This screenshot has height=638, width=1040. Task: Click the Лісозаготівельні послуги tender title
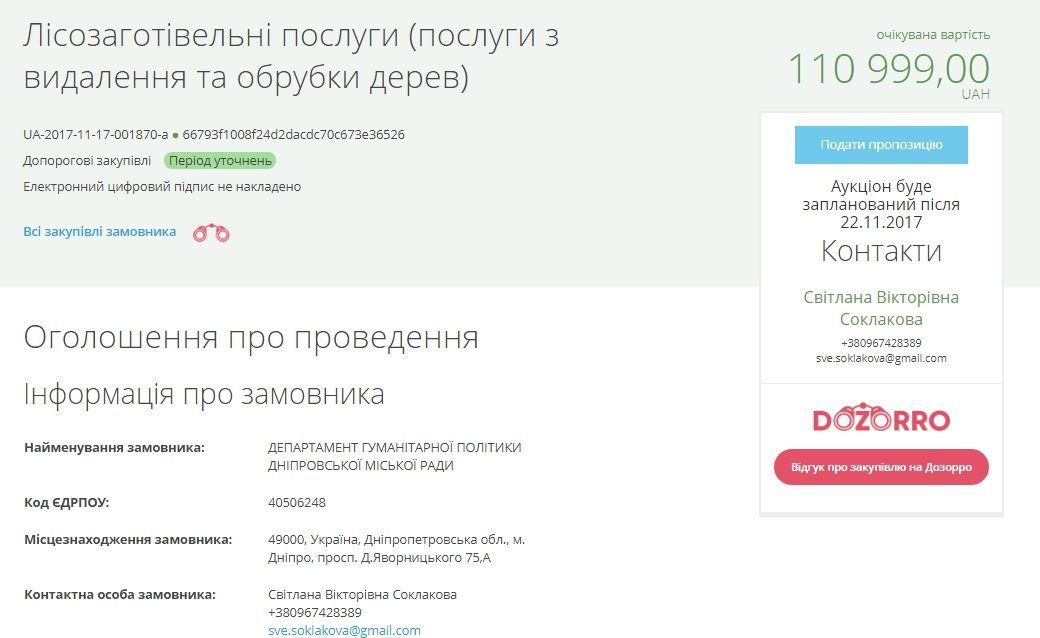tap(290, 57)
